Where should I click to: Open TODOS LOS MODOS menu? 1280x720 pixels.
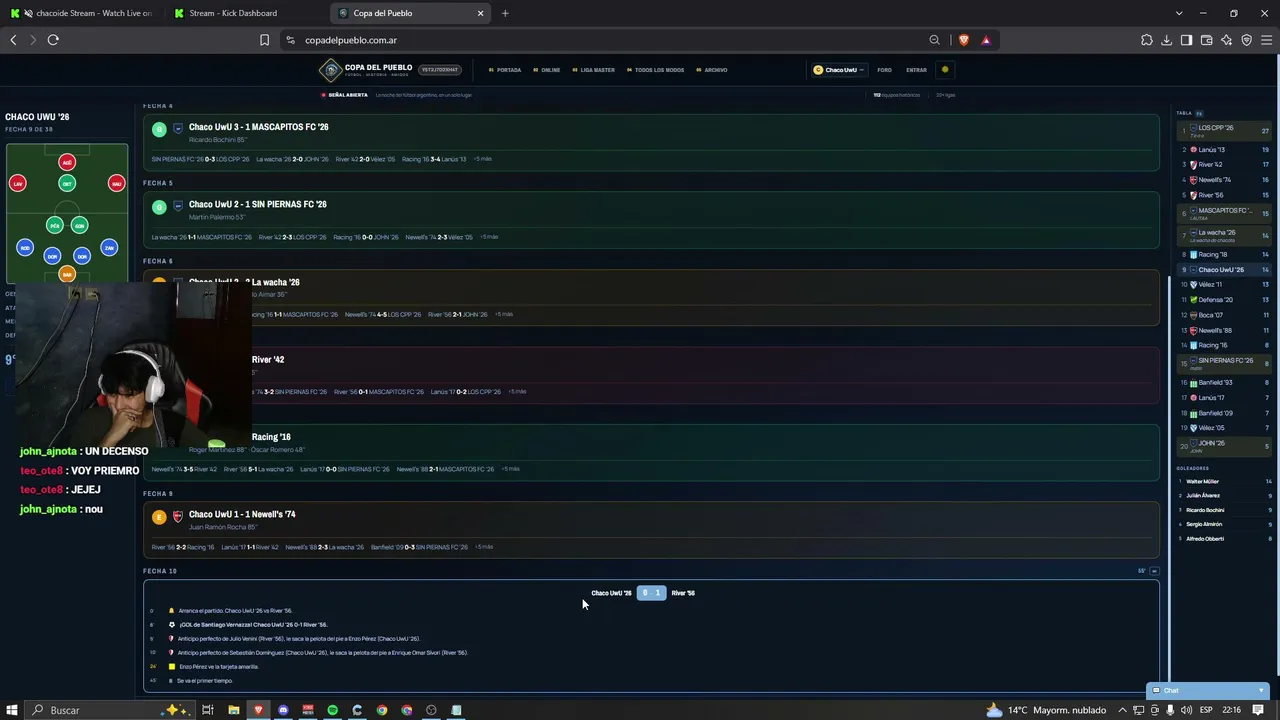point(656,70)
